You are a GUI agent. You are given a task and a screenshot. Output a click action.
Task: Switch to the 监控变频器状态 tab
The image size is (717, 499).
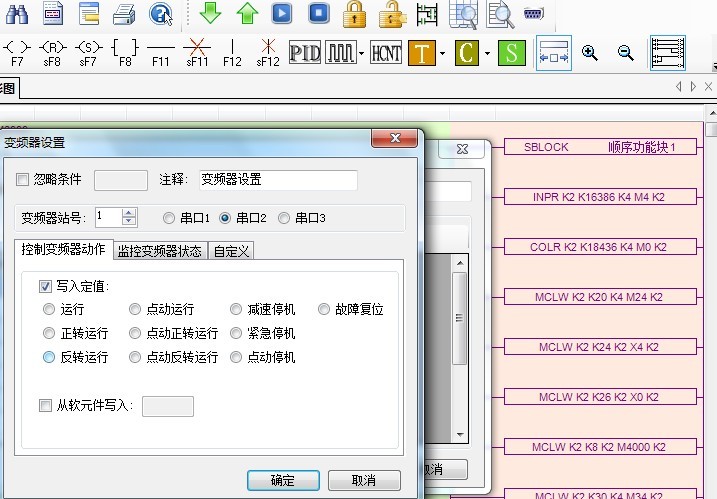[159, 250]
